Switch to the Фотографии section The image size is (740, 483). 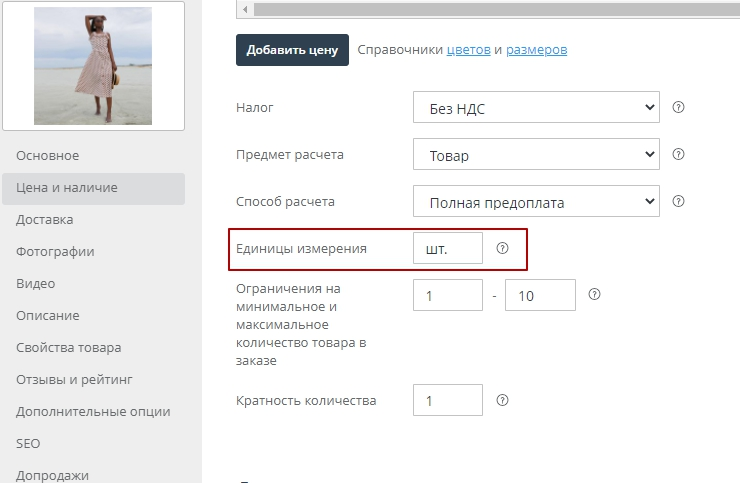click(x=55, y=252)
